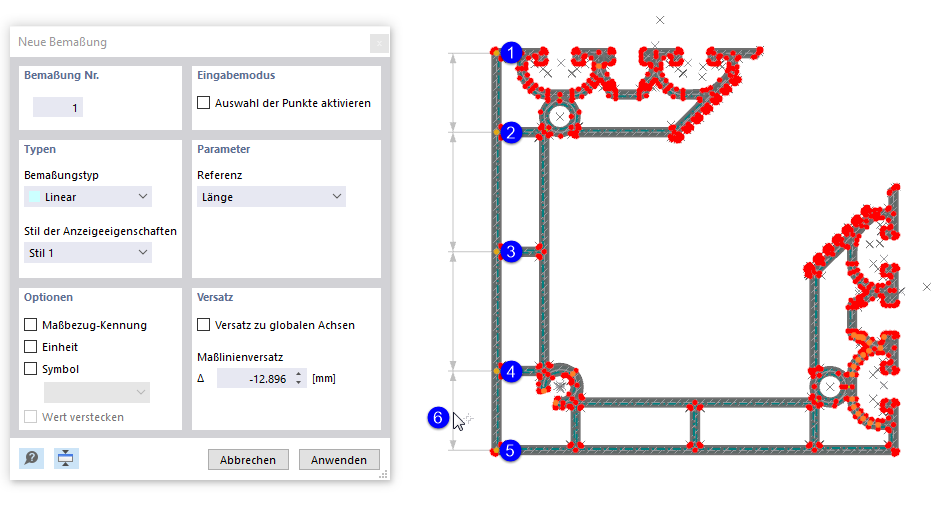Increase Maßlinienversatz with the up stepper arrow
Screen dimensions: 933x512
click(x=299, y=374)
